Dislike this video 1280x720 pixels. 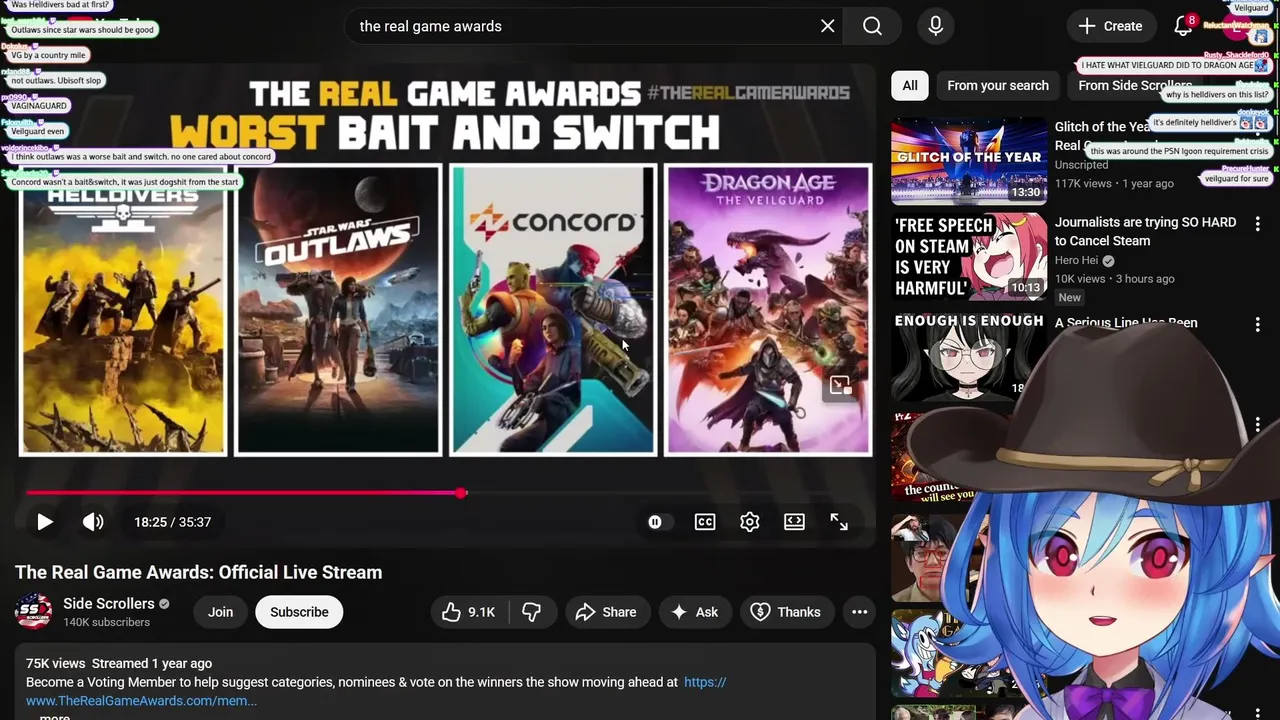point(532,612)
